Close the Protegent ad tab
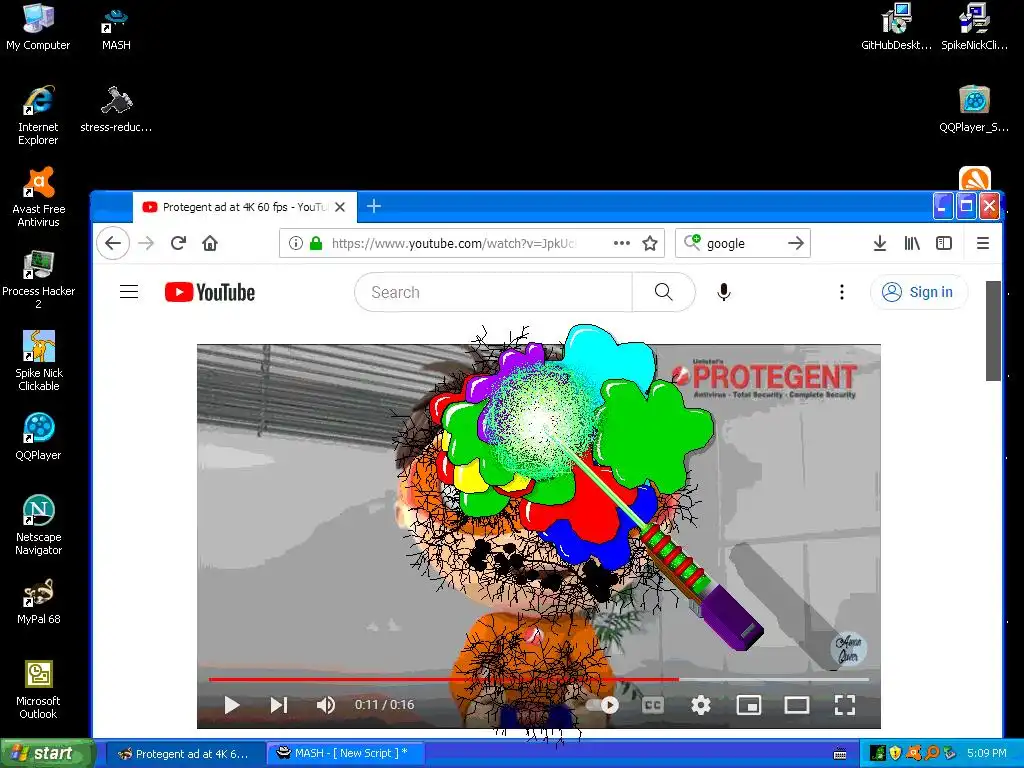 [x=340, y=207]
